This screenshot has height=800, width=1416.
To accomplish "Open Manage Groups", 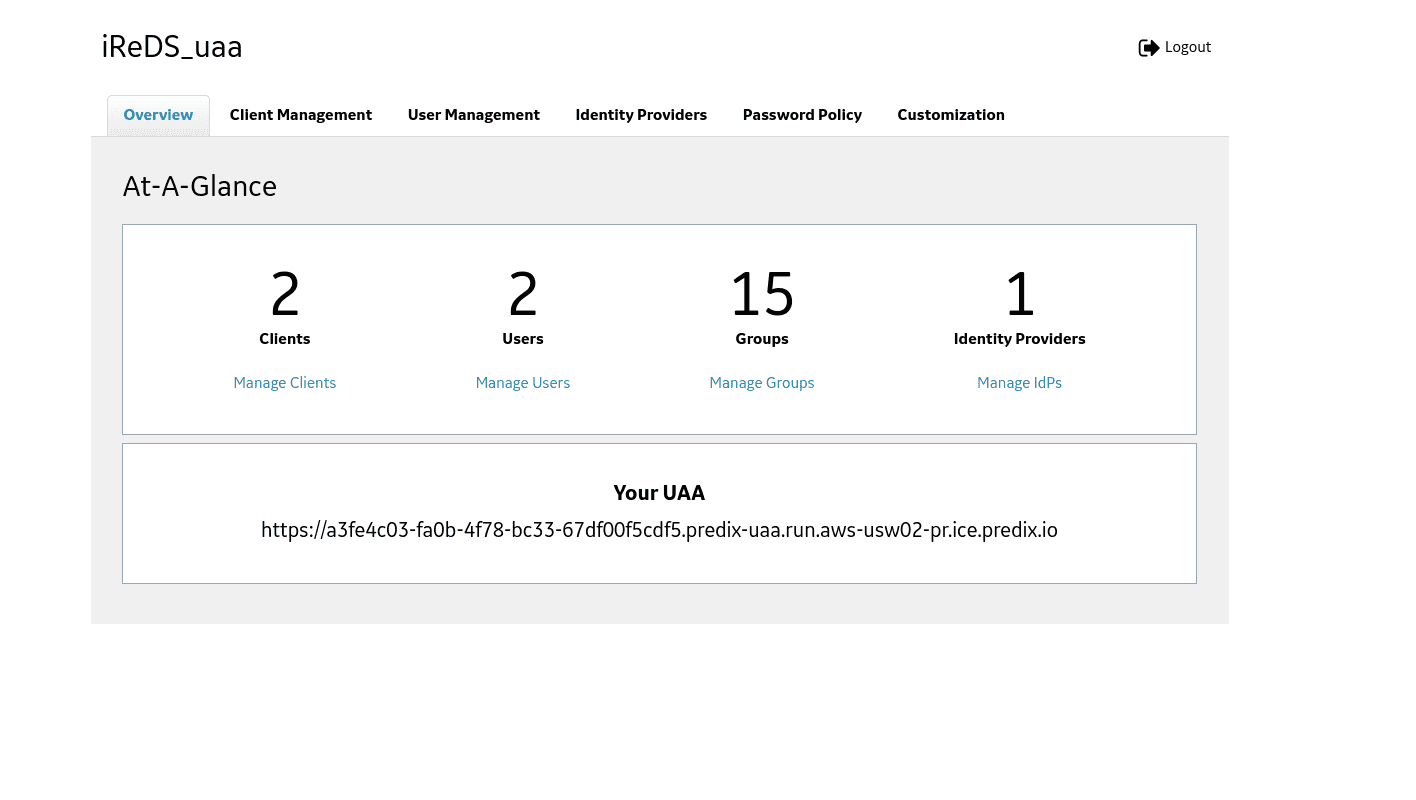I will click(762, 383).
